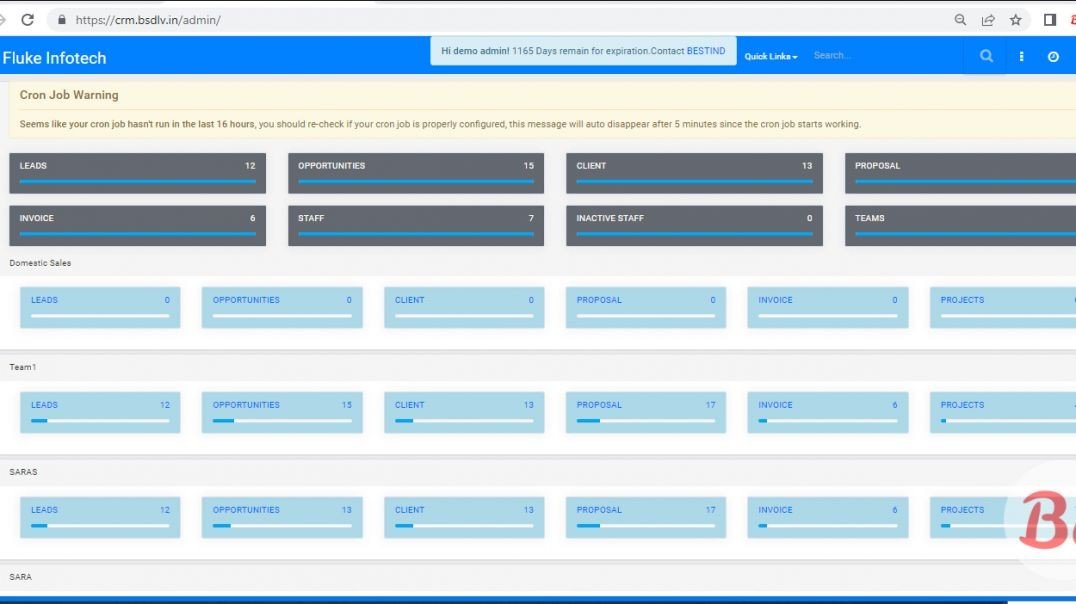Click the share icon in the address bar

(x=988, y=19)
